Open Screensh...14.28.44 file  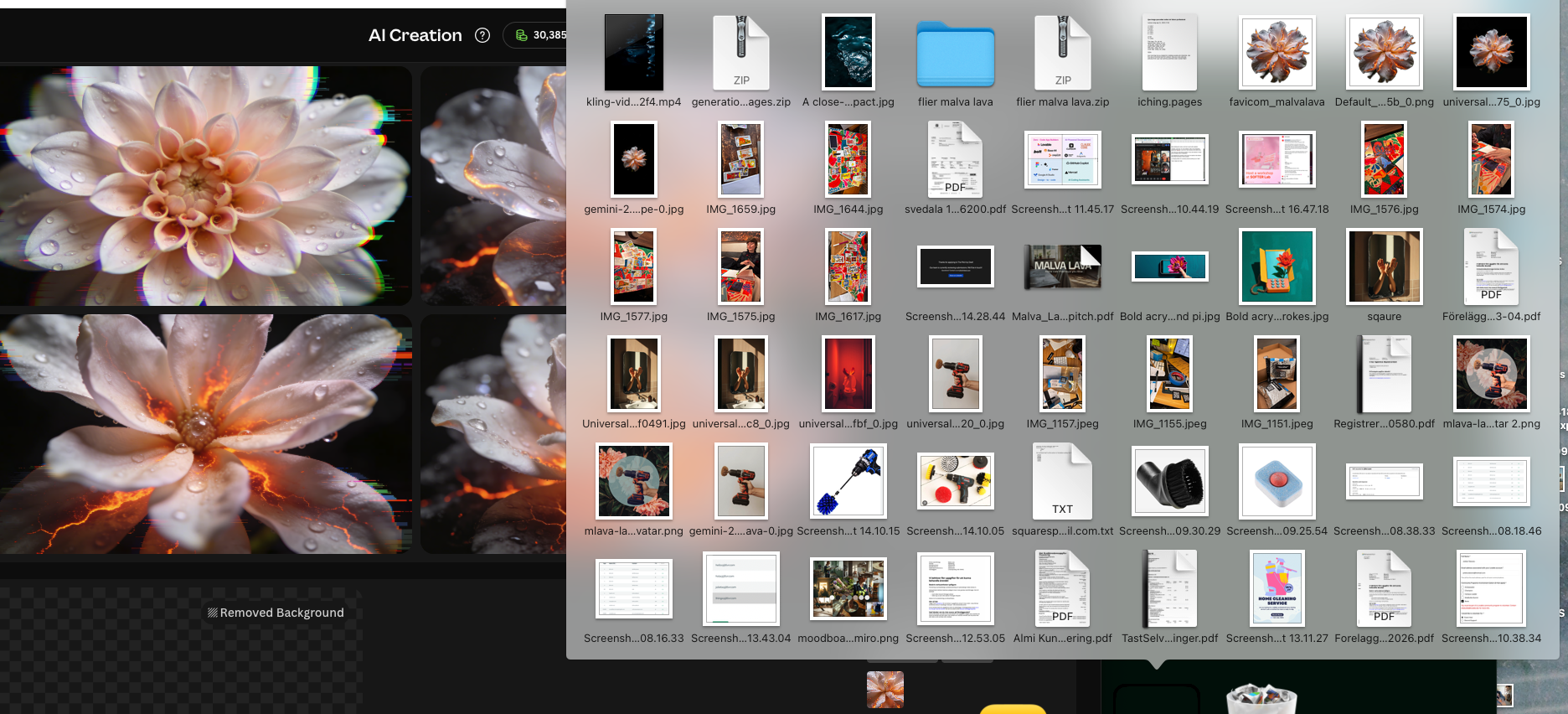pos(956,266)
